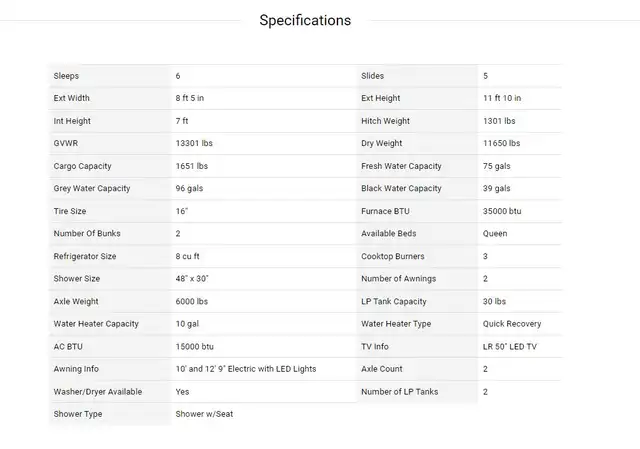Click the GVWR value 13301 lbs
This screenshot has height=449, width=640.
pos(194,143)
